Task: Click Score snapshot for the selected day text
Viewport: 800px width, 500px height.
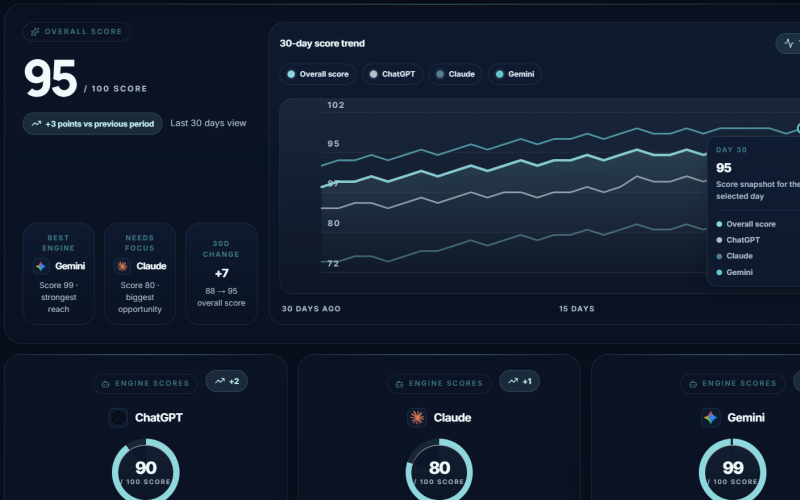Action: click(758, 190)
